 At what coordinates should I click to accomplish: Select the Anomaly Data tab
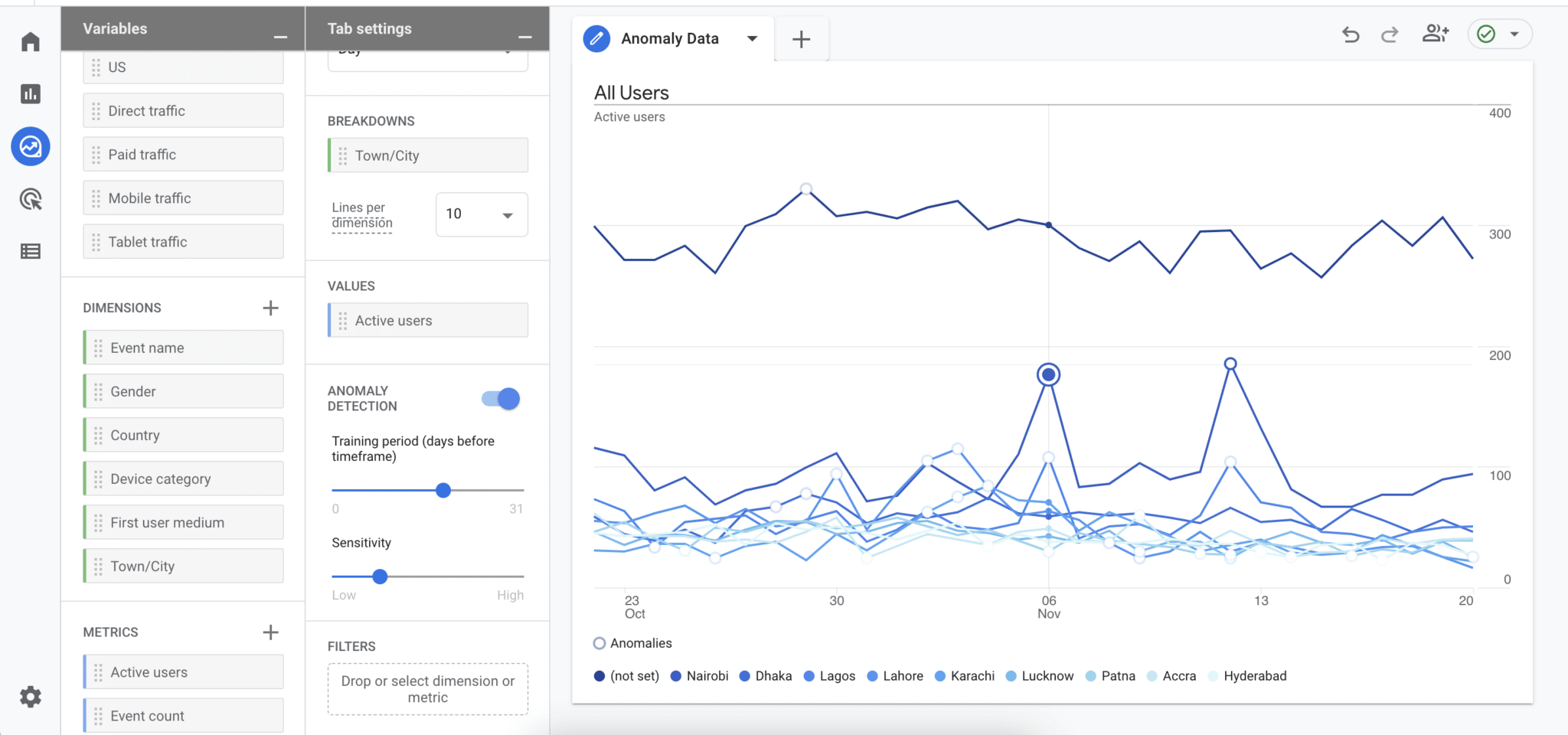click(670, 38)
